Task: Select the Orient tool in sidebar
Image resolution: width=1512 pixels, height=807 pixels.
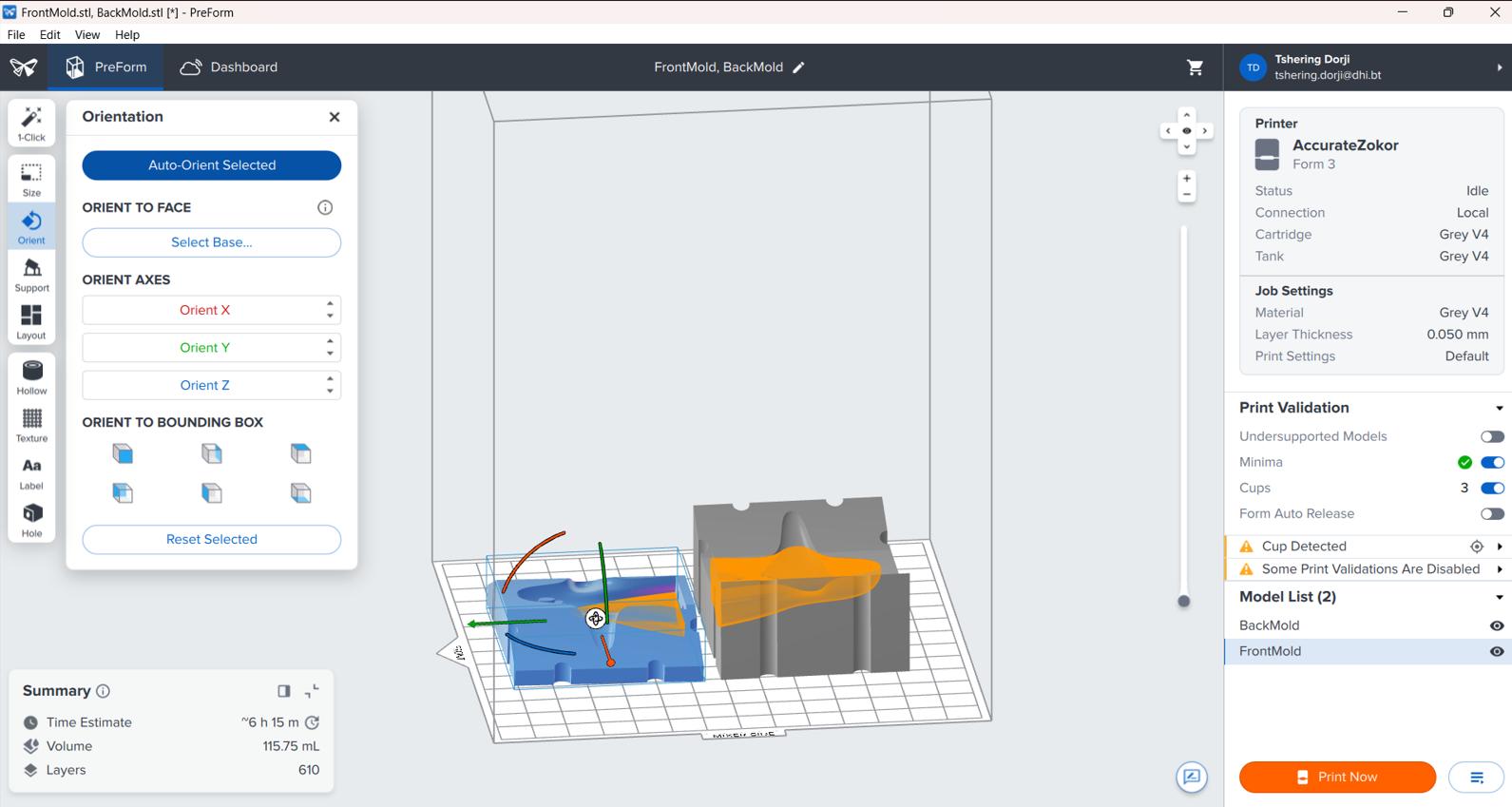Action: click(31, 226)
